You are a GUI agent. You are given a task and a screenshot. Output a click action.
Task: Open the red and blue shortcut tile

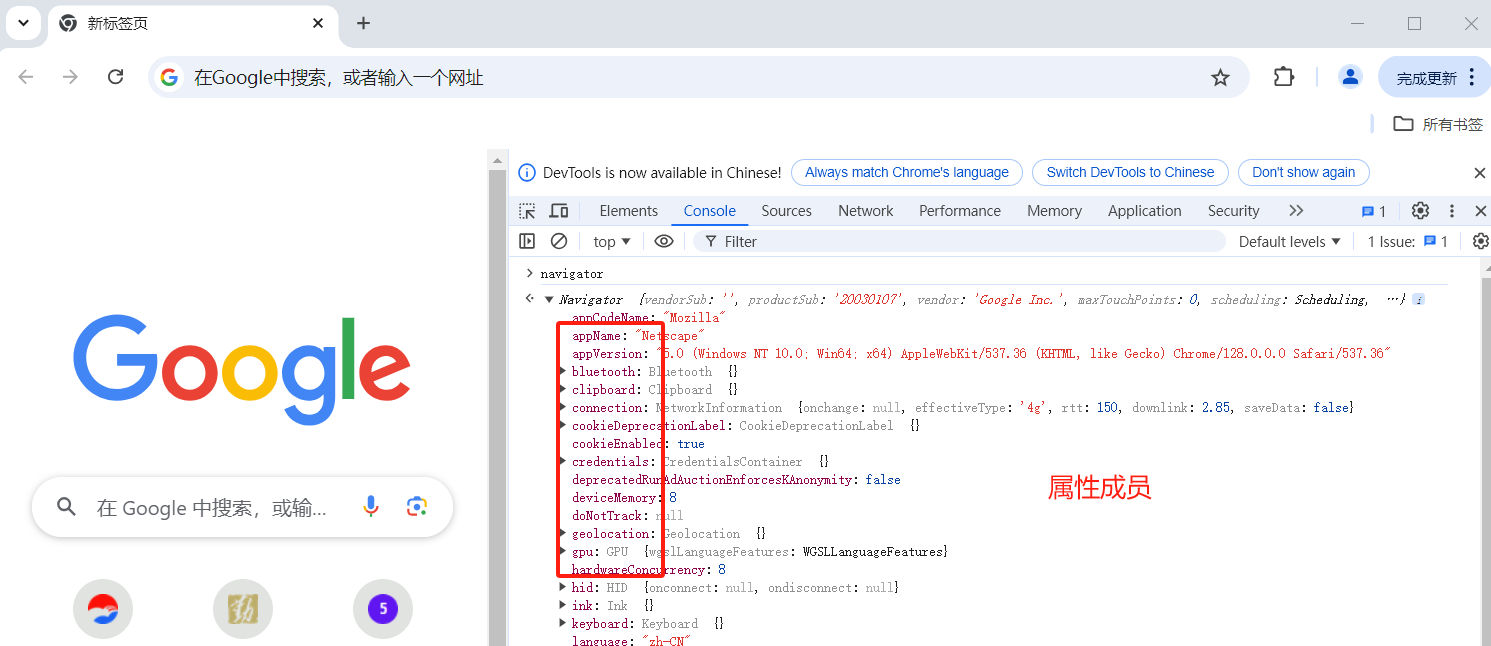point(103,608)
